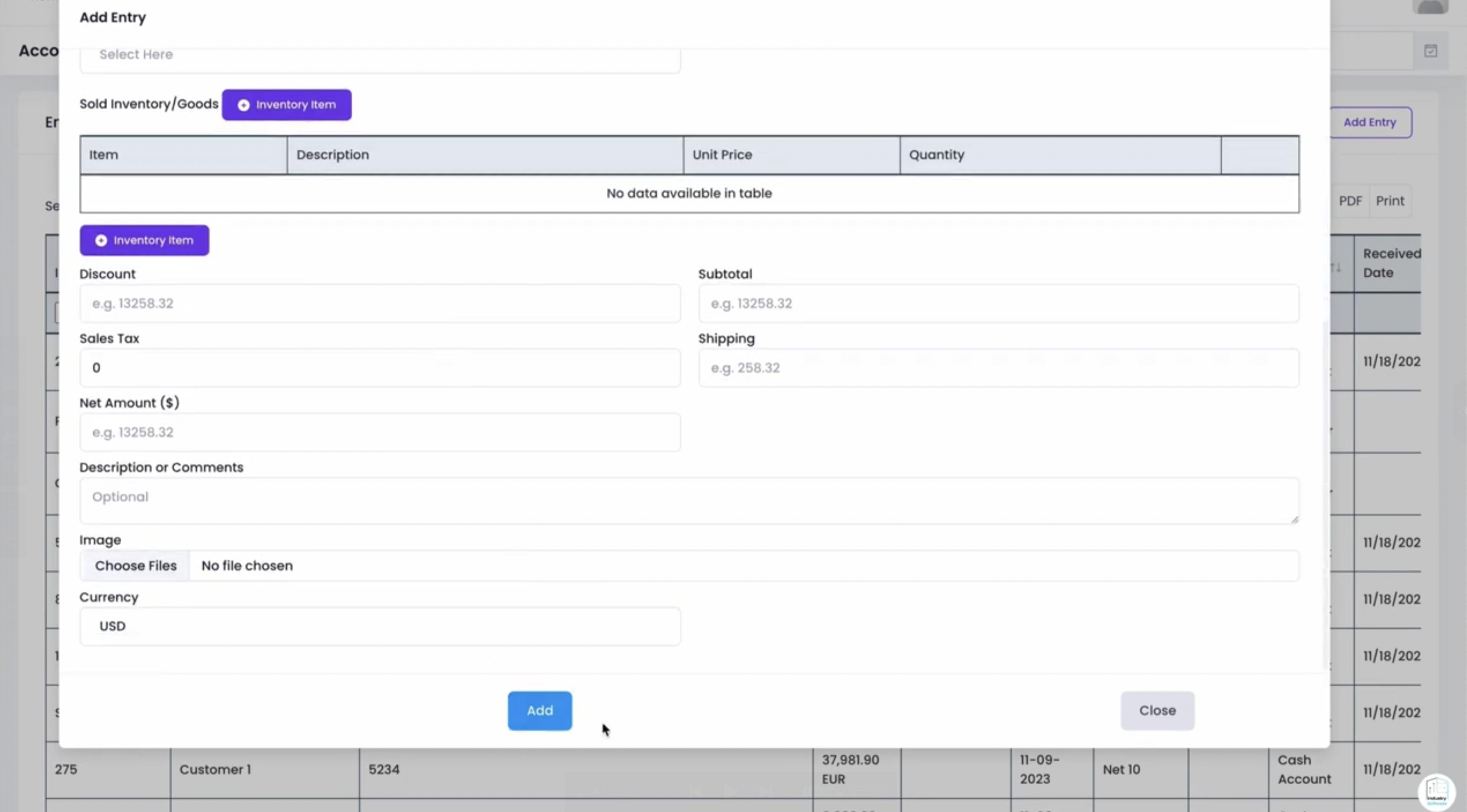Click the Print export button
1467x812 pixels.
pyautogui.click(x=1390, y=201)
